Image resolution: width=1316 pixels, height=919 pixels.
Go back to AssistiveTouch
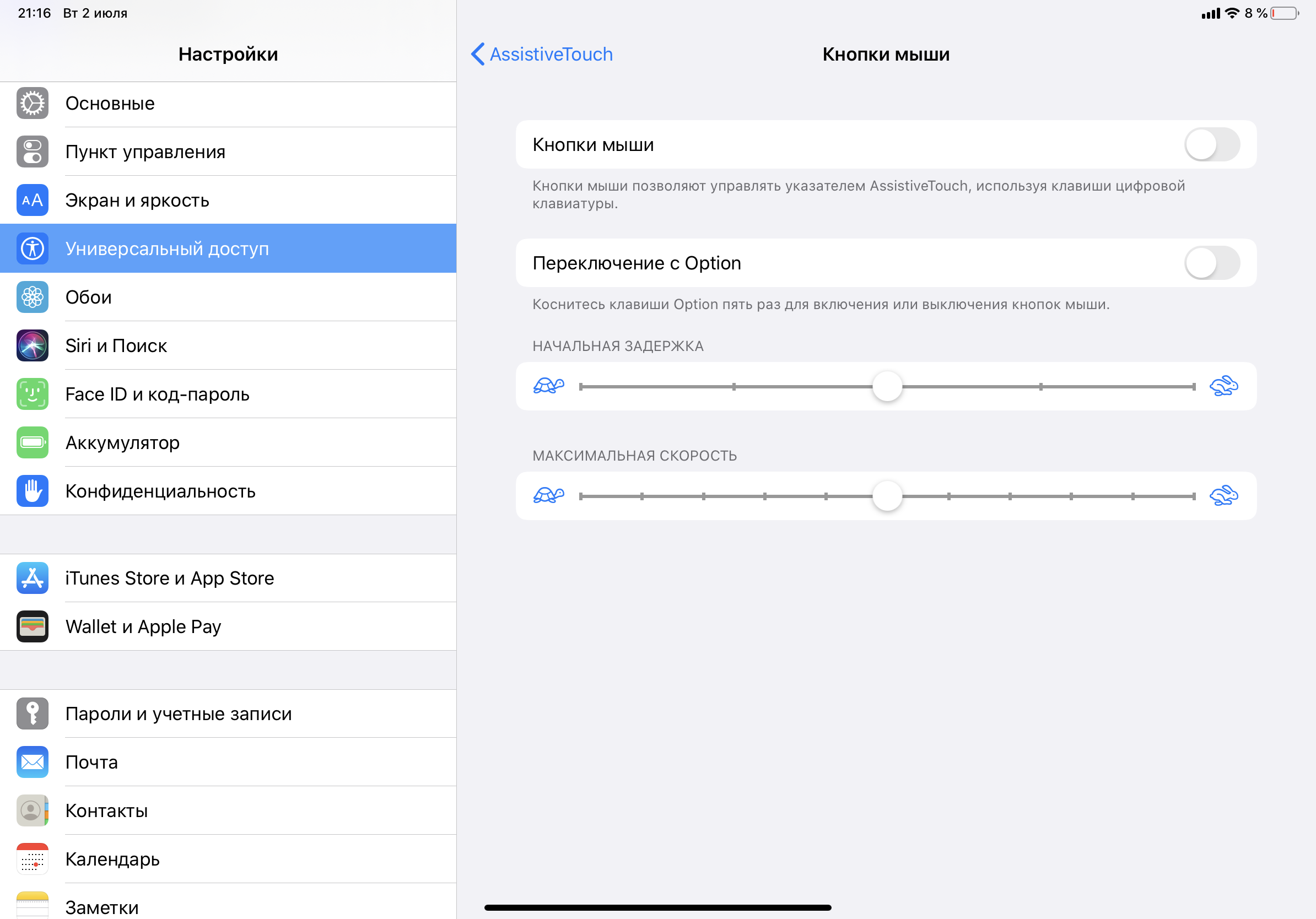(542, 55)
